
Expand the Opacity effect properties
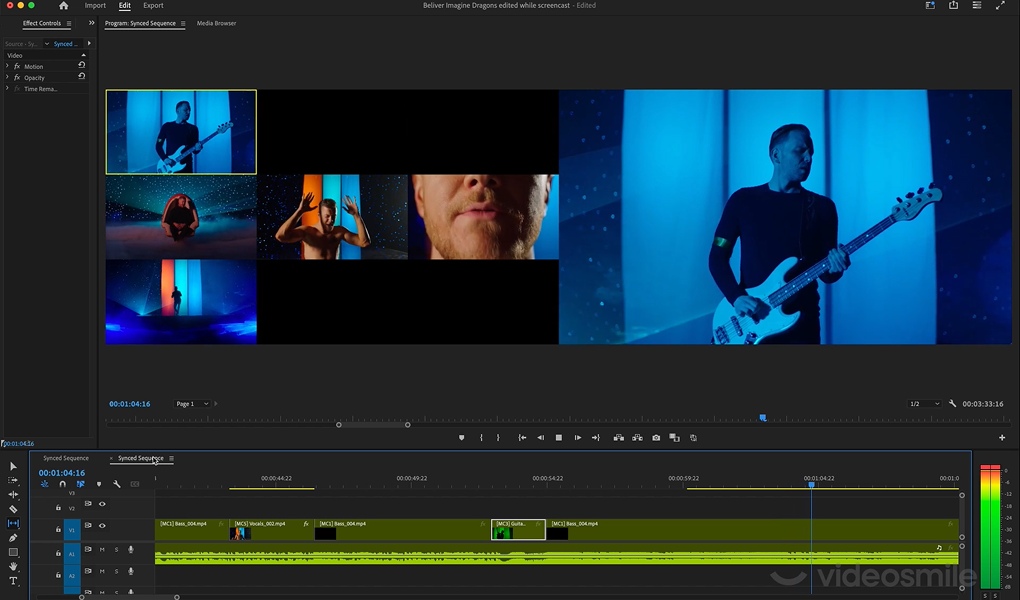(x=7, y=77)
